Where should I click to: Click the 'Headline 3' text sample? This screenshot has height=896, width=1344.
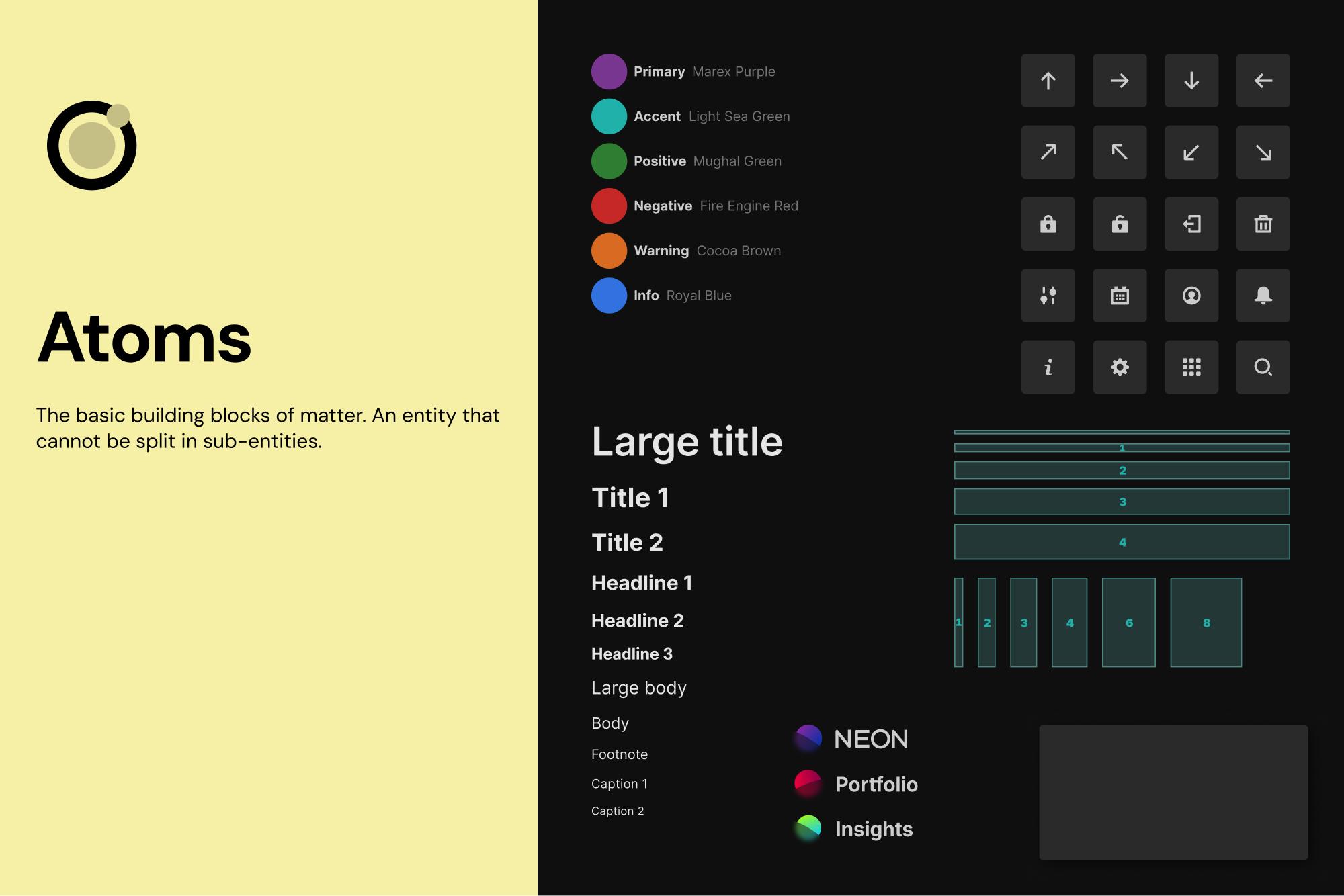[632, 654]
